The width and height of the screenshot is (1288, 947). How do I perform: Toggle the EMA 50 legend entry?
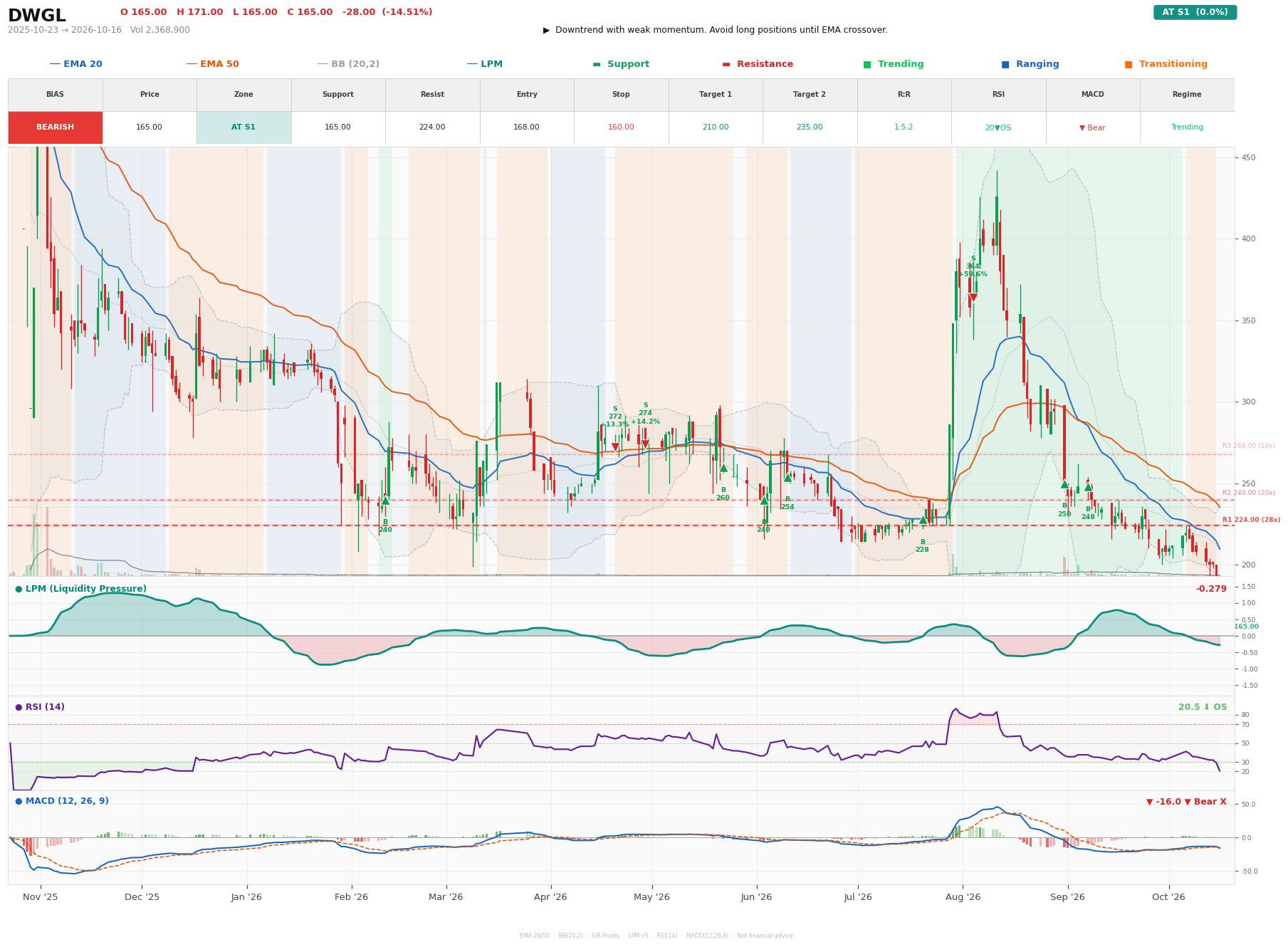[213, 64]
